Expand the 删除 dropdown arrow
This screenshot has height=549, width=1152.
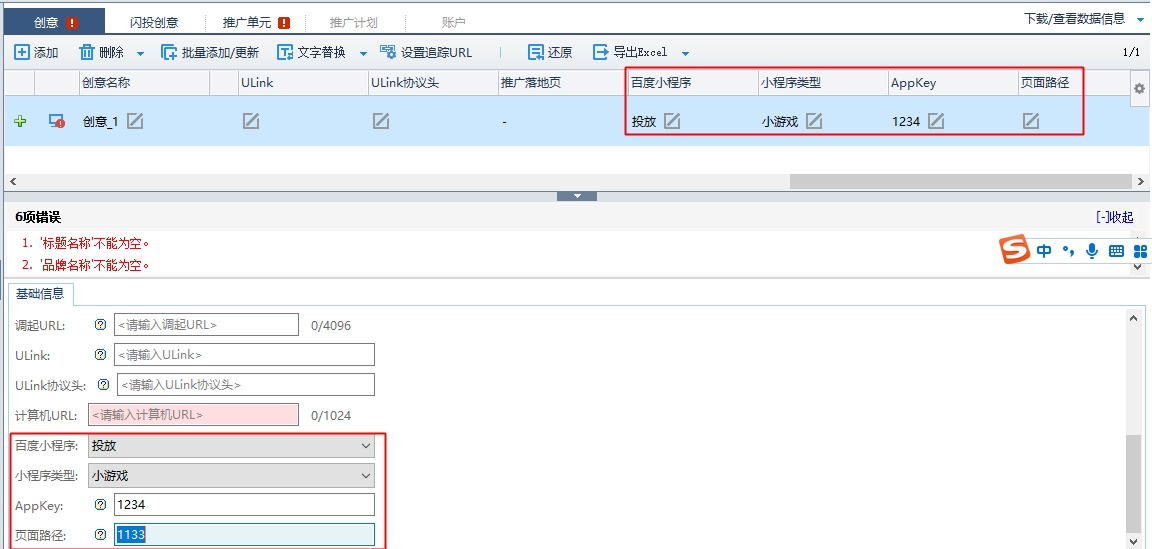pos(140,53)
